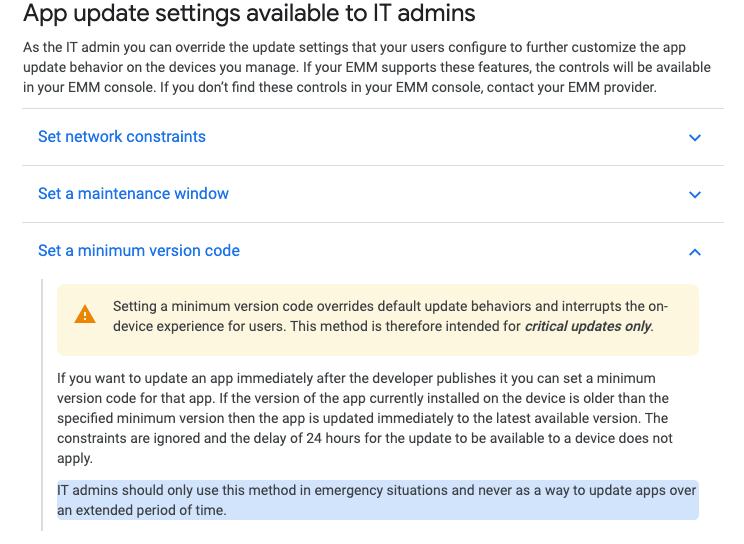Expand the Set network constraints chevron

695,137
